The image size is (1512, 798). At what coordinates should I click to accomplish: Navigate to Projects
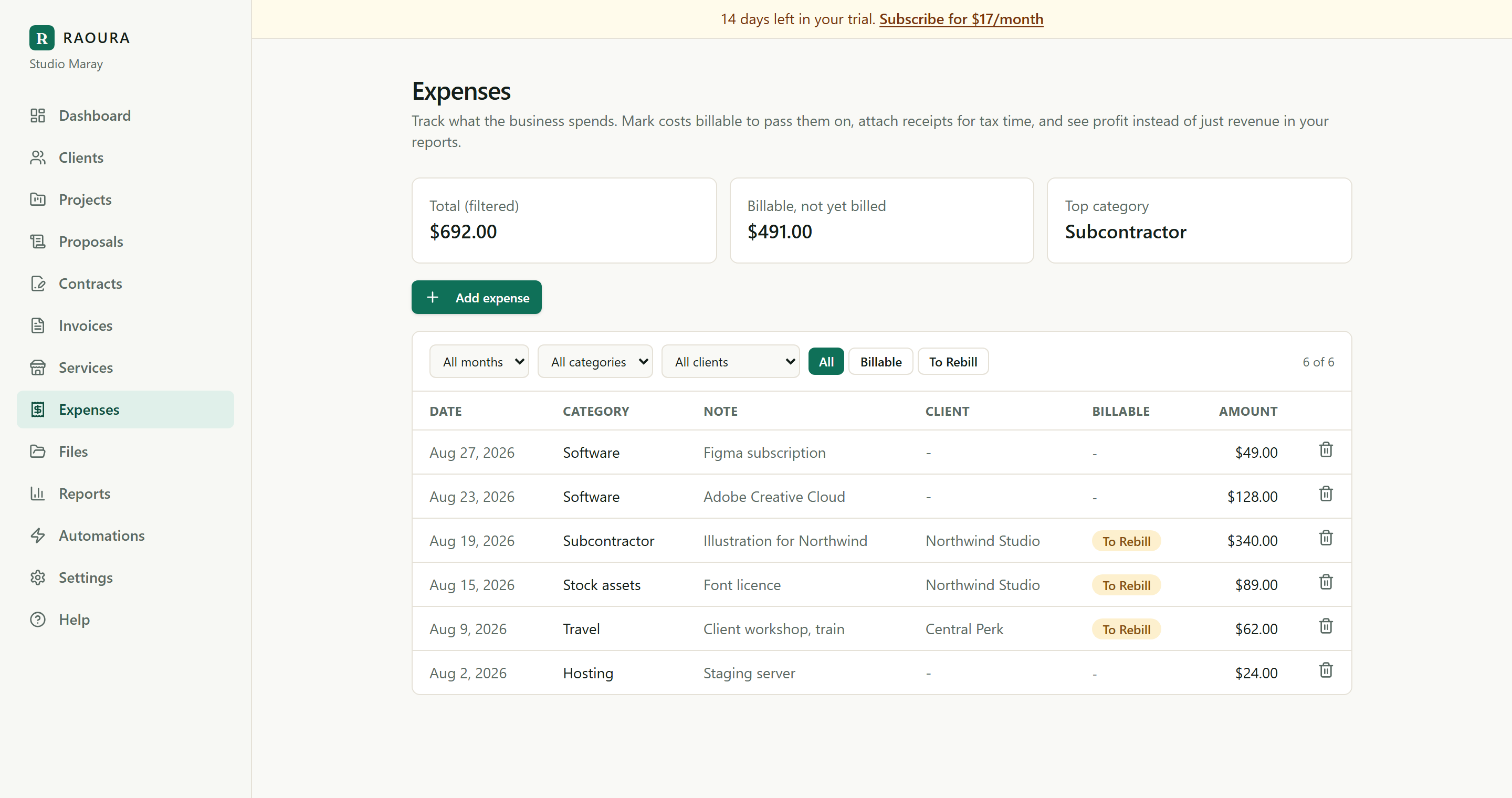click(125, 199)
